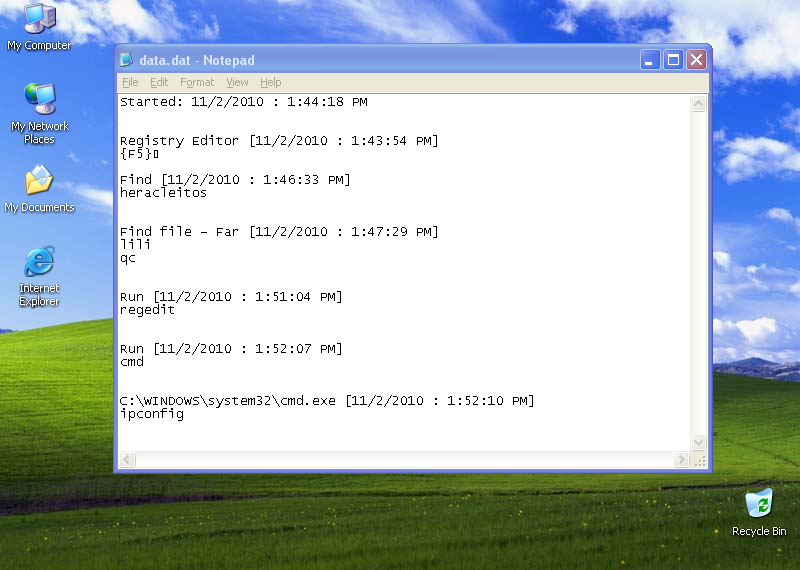Select the My Documents folder icon
Screen dimensions: 800x570
(39, 188)
